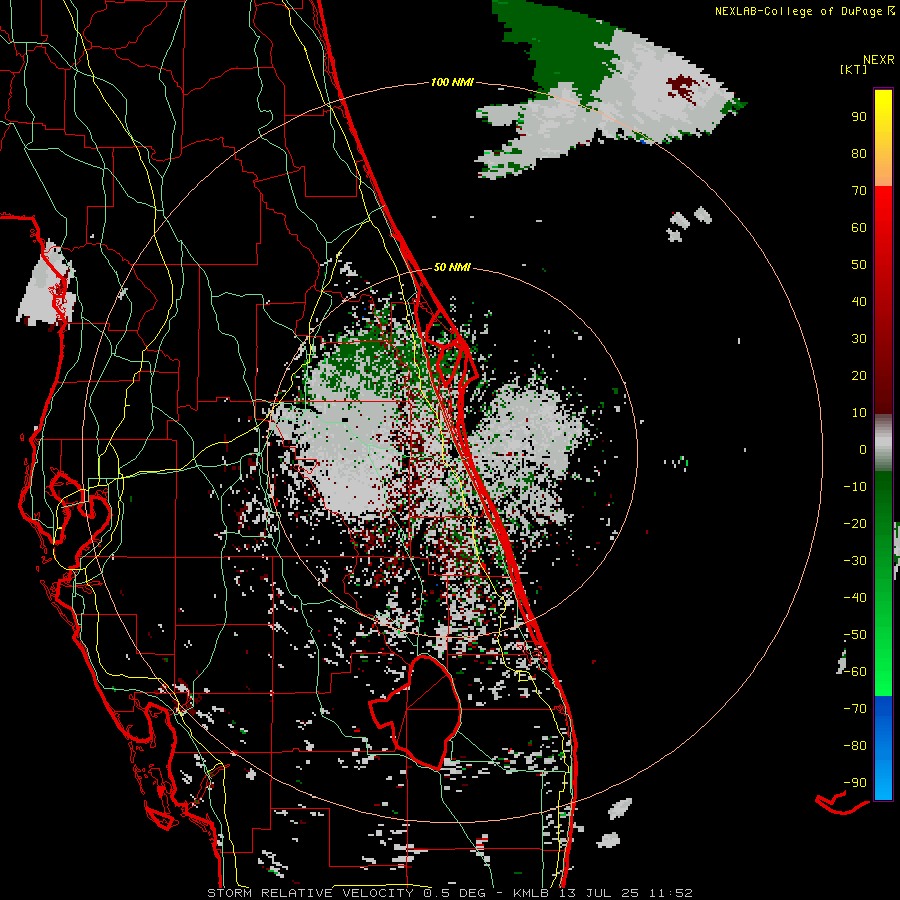The image size is (900, 900).
Task: Click the dark red patch in the northeast echo
Action: [683, 87]
